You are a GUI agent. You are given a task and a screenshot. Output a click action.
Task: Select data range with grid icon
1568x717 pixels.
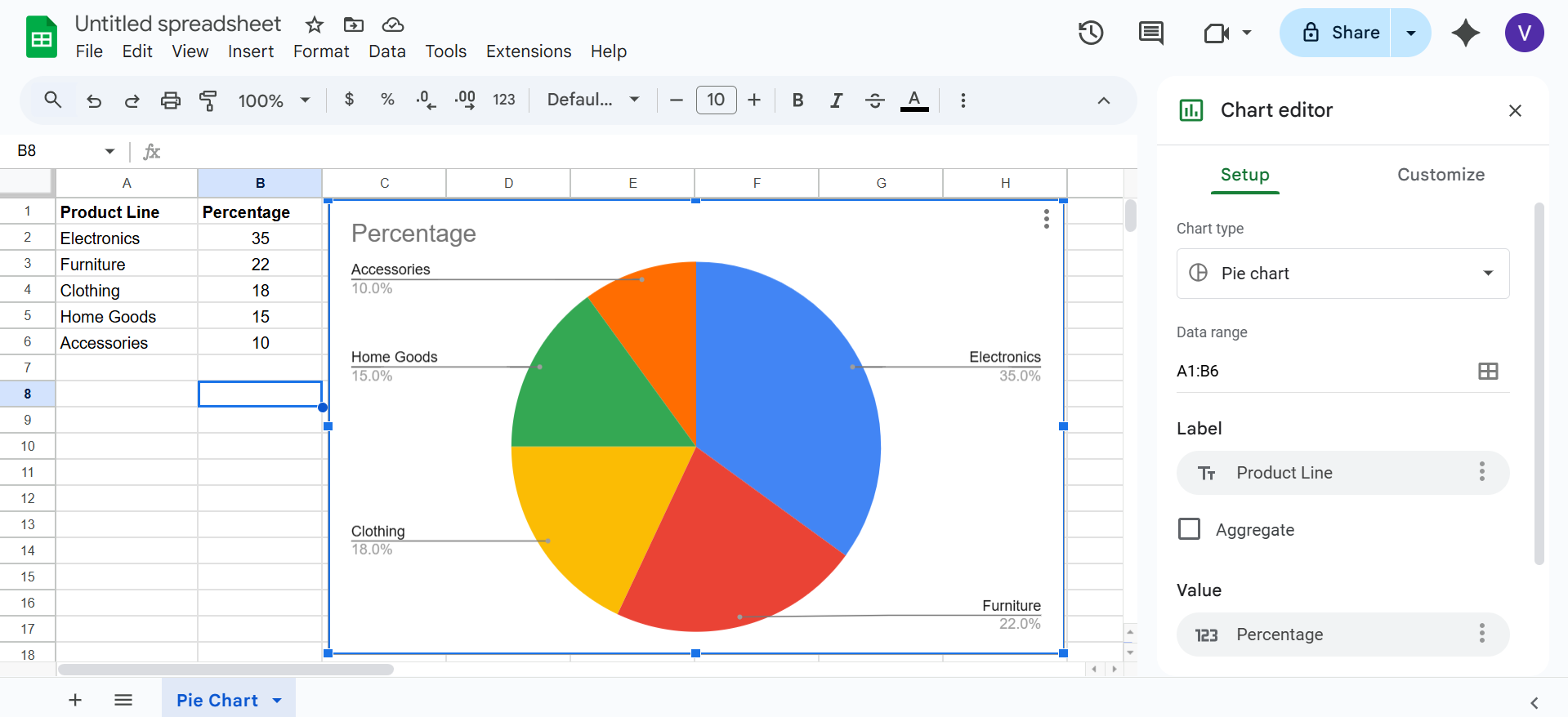pyautogui.click(x=1489, y=372)
